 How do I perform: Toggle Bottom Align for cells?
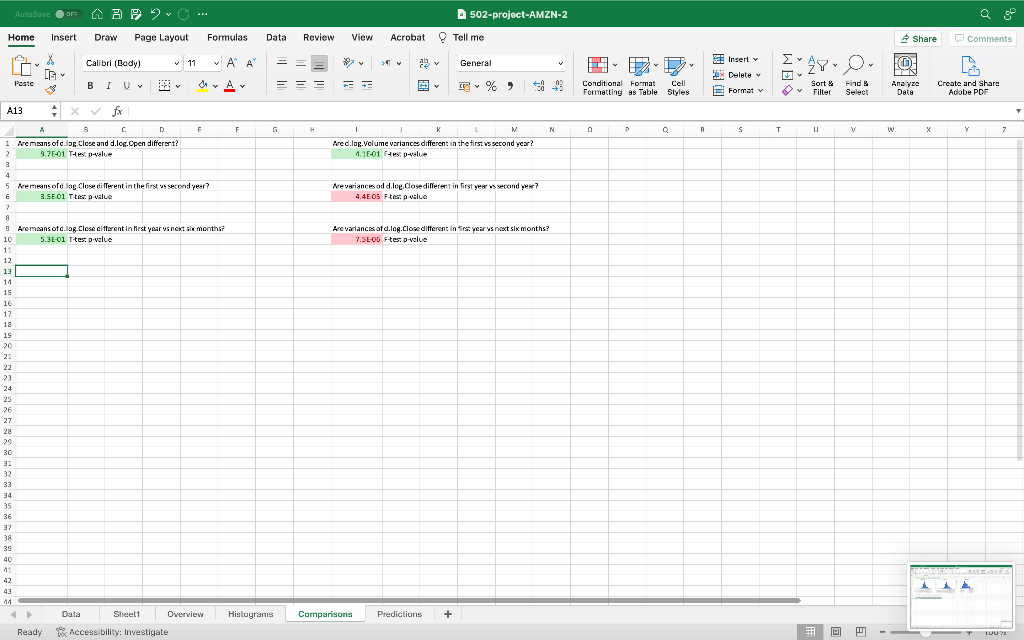(x=319, y=63)
